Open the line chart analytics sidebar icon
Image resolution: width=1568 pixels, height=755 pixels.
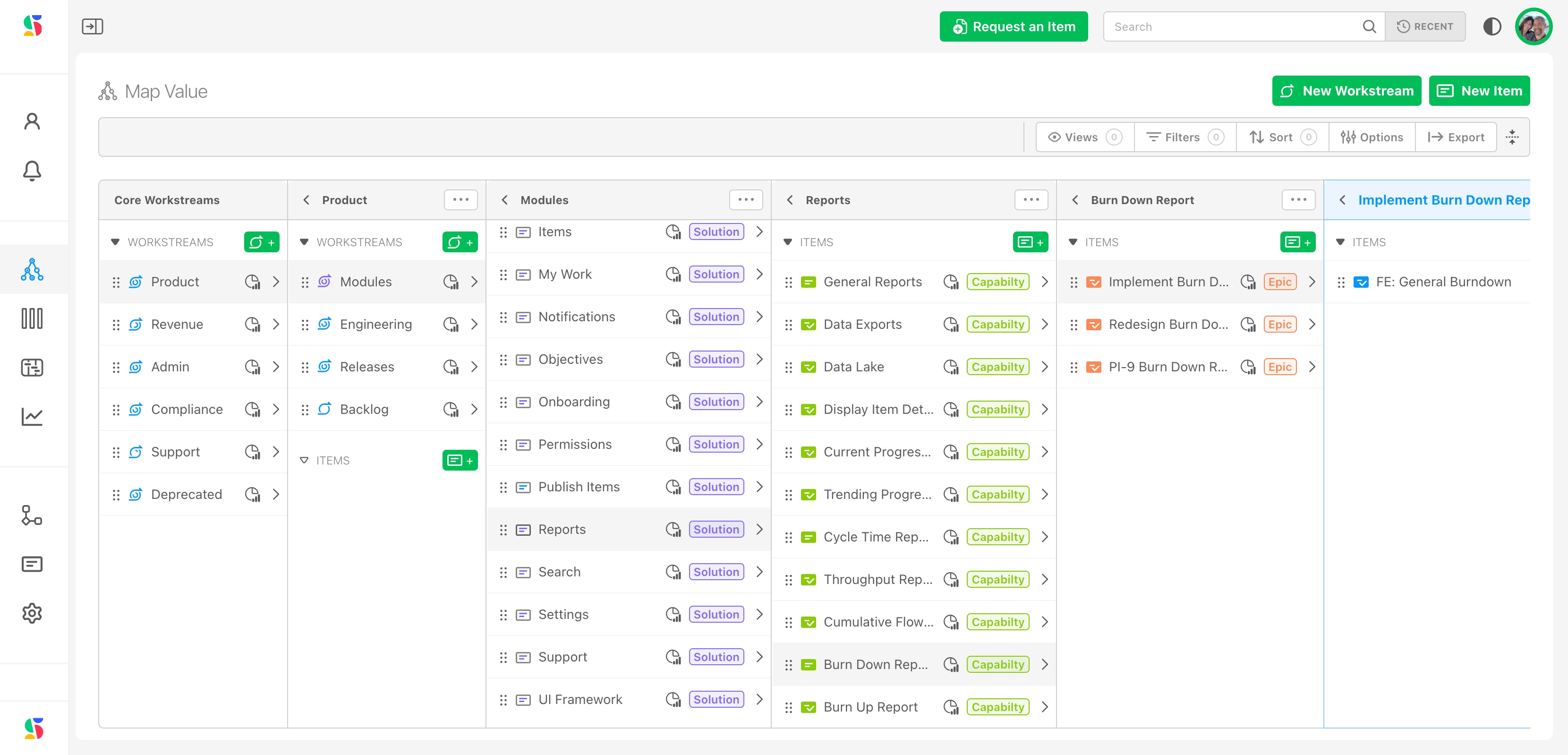(x=32, y=417)
